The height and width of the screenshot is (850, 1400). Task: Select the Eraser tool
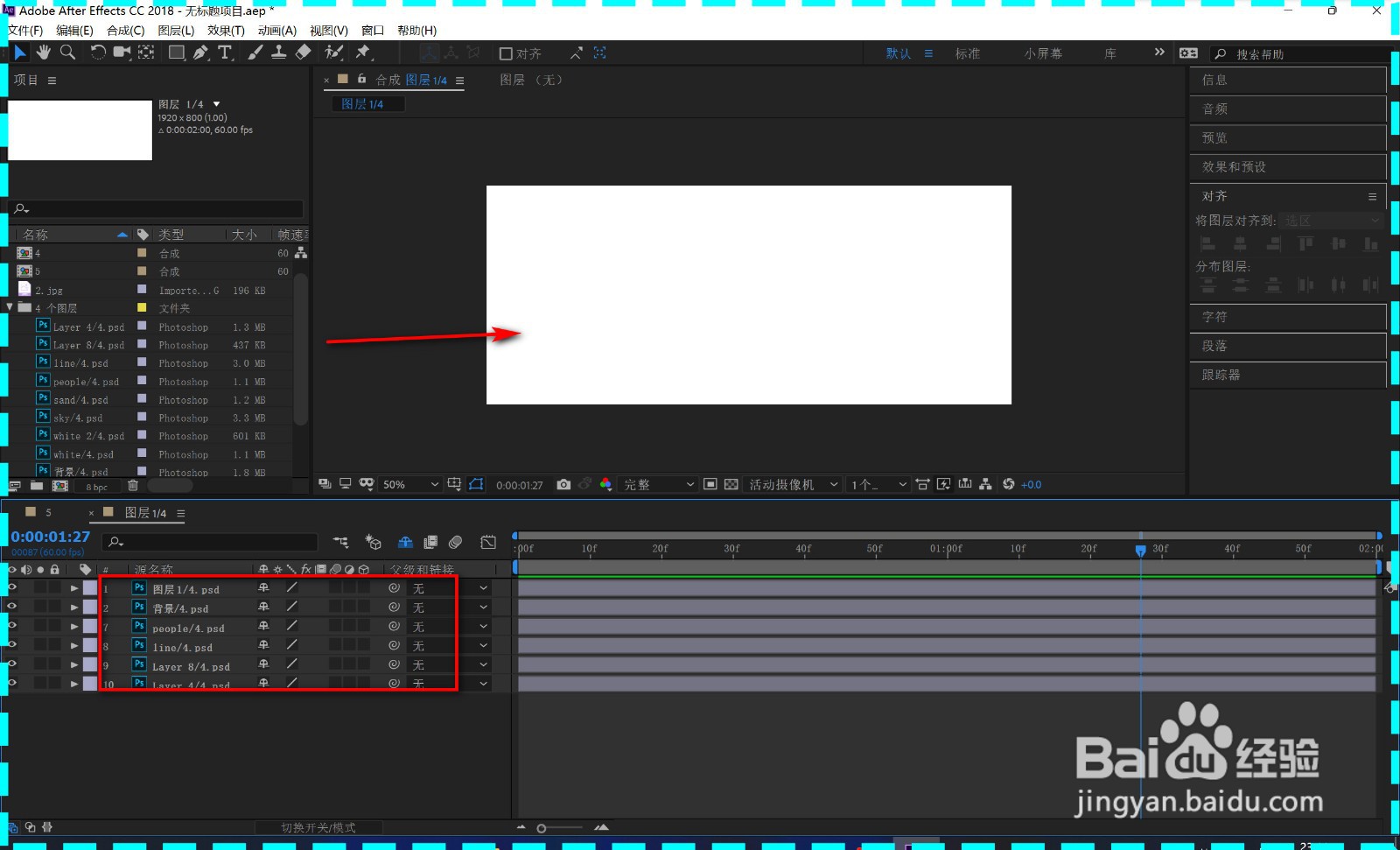tap(303, 53)
